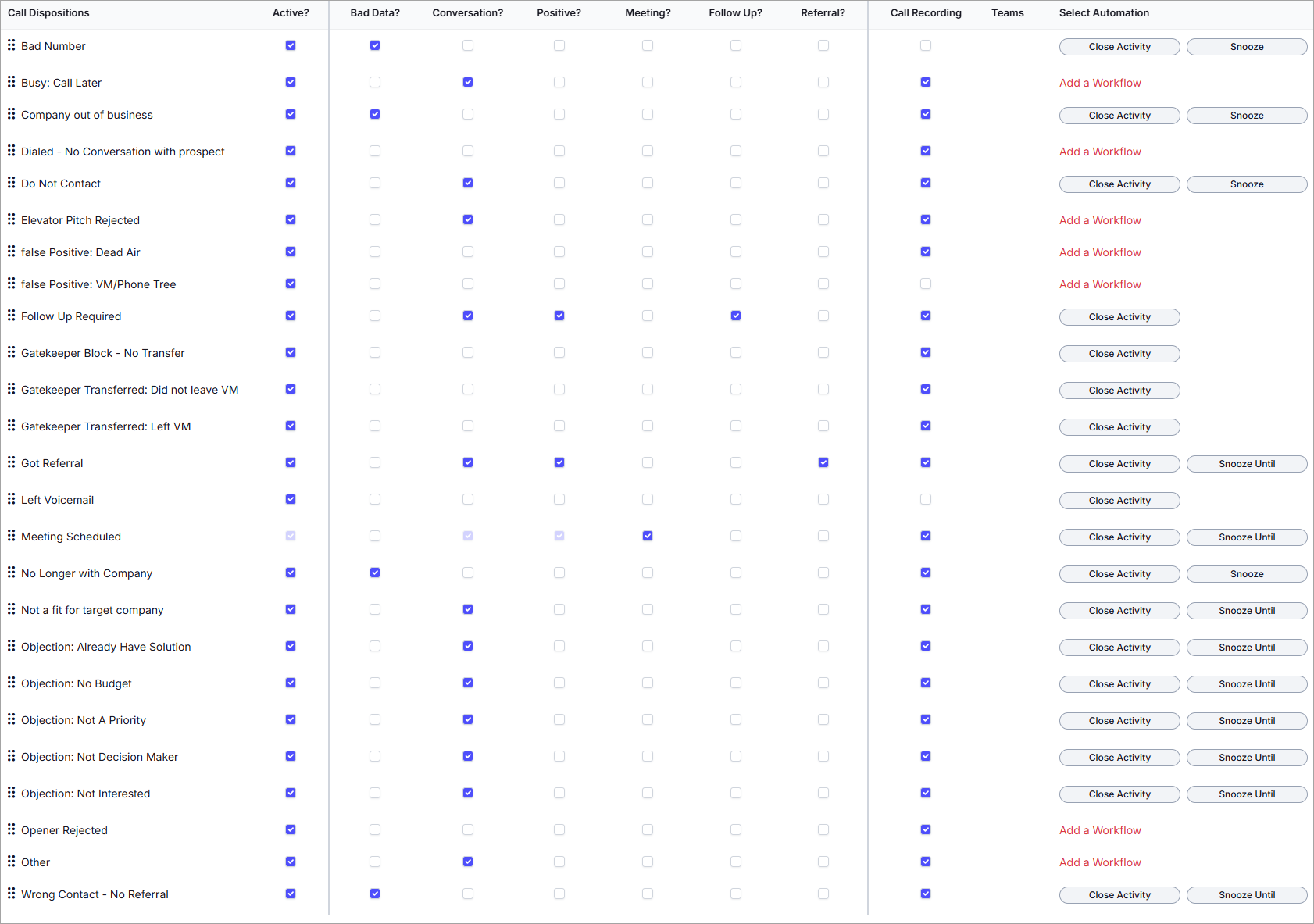This screenshot has width=1314, height=924.
Task: Click the Select Automation column header
Action: (1104, 13)
